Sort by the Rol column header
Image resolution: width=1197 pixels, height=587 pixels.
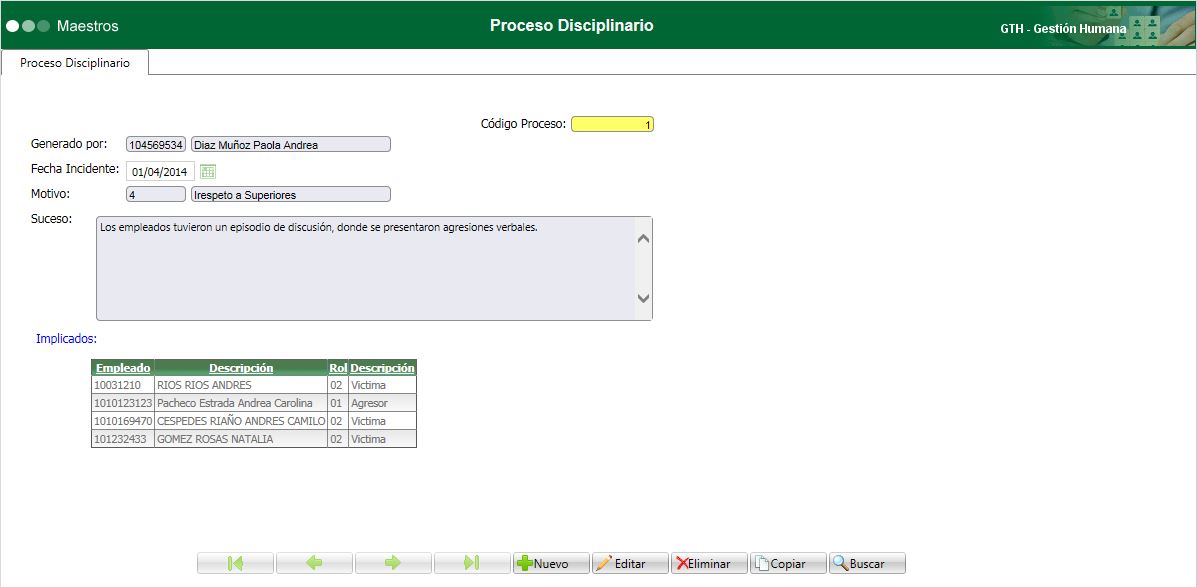338,368
